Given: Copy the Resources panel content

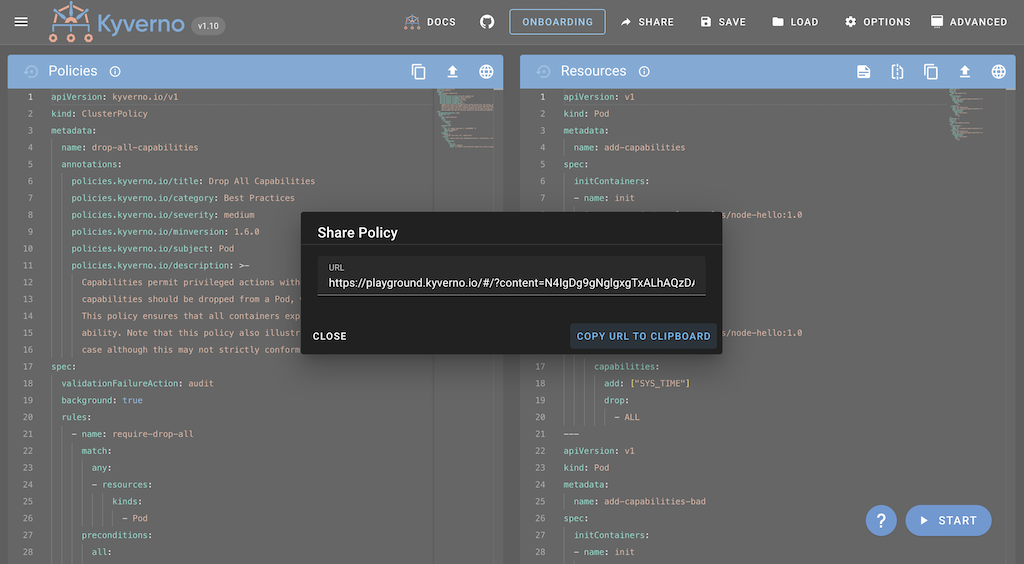Looking at the screenshot, I should 931,71.
